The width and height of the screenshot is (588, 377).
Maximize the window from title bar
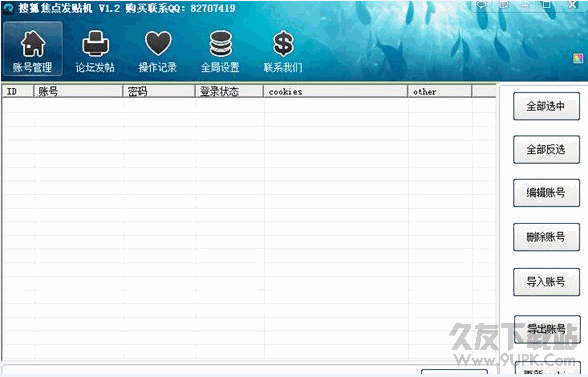coord(546,5)
